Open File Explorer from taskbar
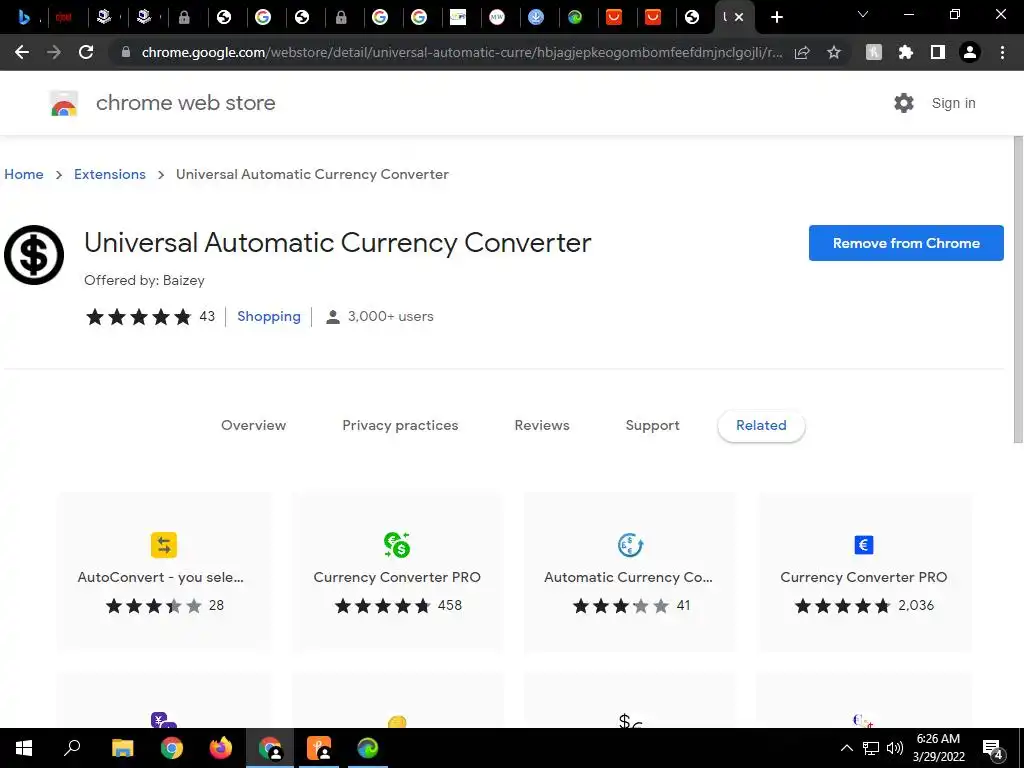 pyautogui.click(x=122, y=748)
